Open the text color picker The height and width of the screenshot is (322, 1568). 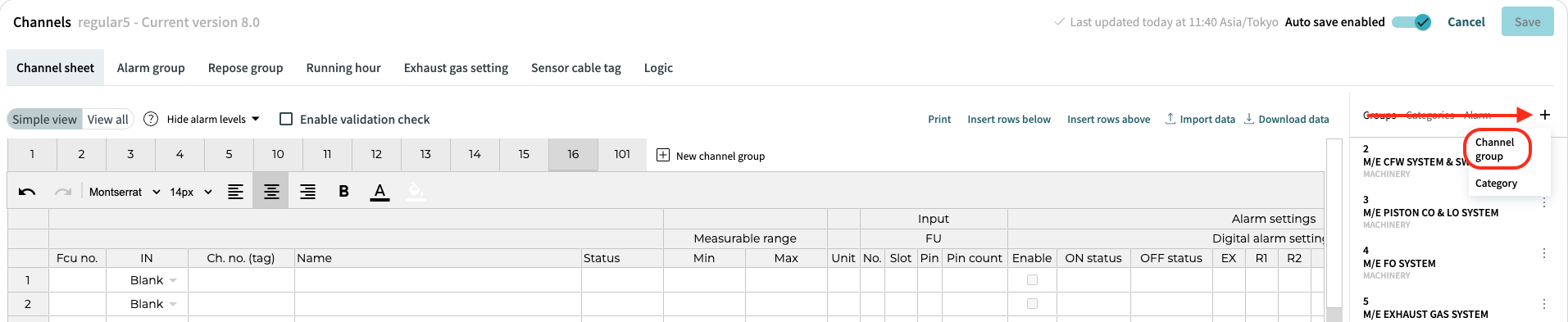pos(380,192)
